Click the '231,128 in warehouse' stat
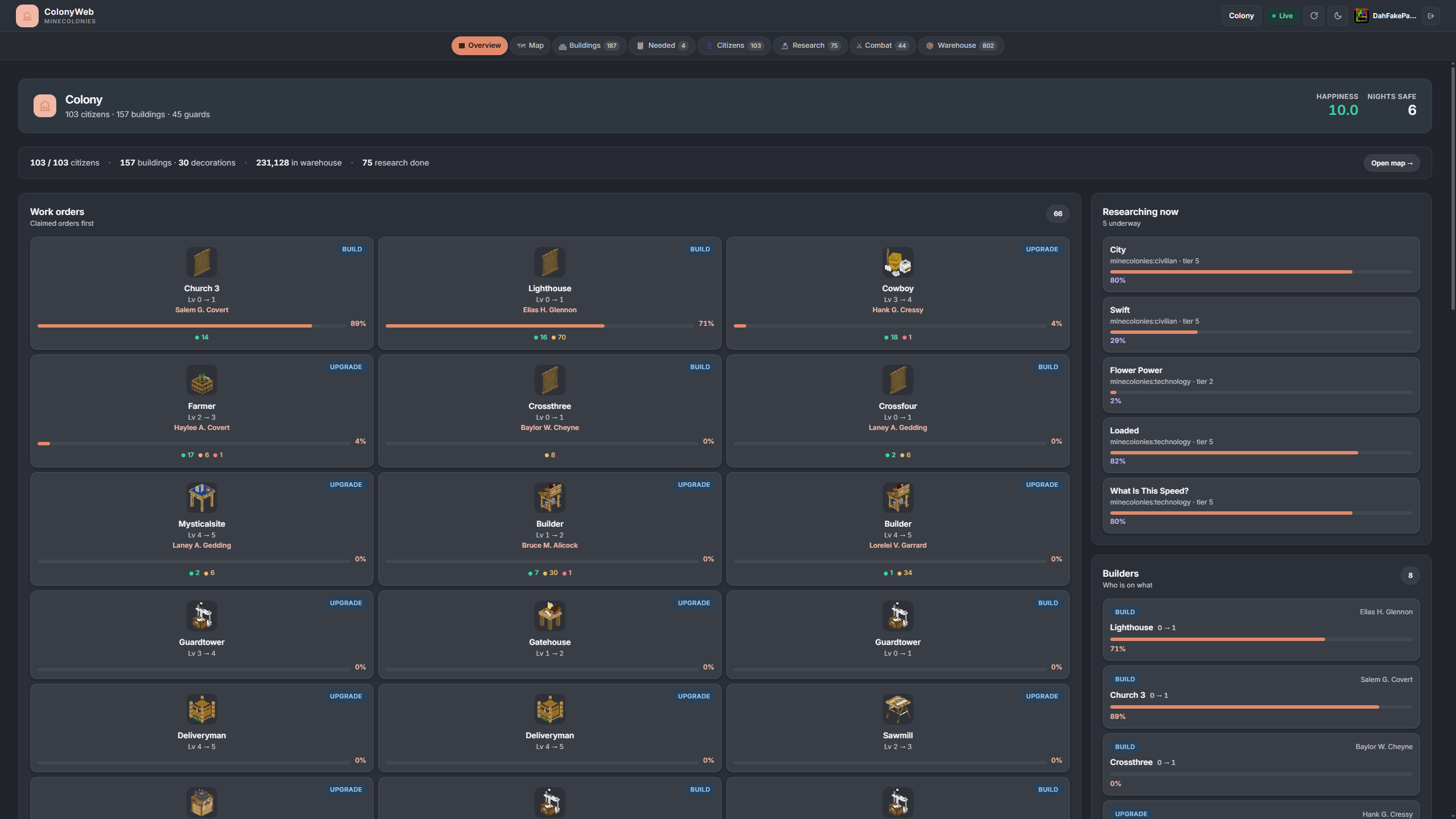Viewport: 1456px width, 819px height. (299, 163)
